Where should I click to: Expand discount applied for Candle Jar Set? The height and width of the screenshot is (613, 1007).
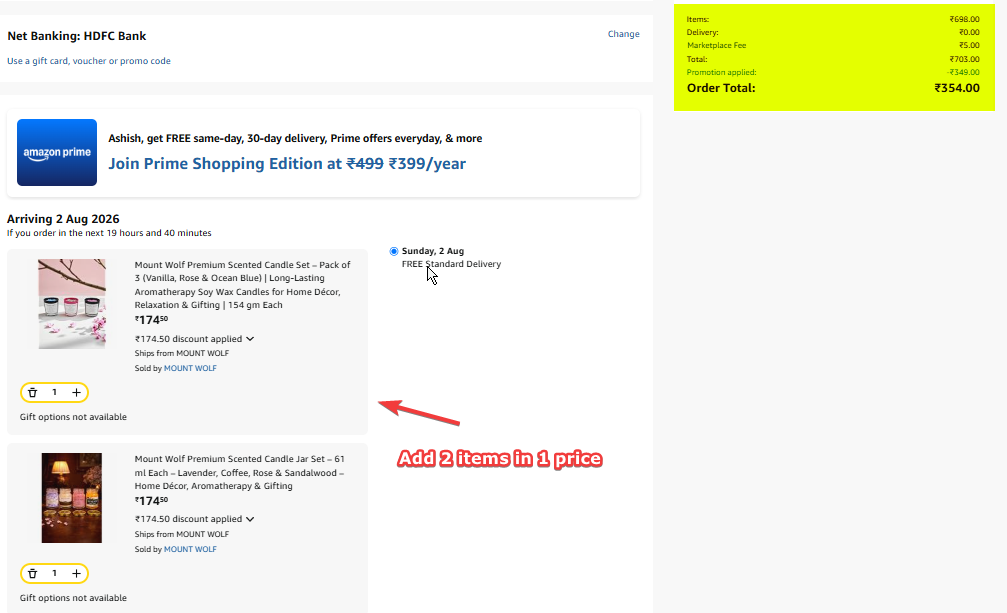pos(195,519)
